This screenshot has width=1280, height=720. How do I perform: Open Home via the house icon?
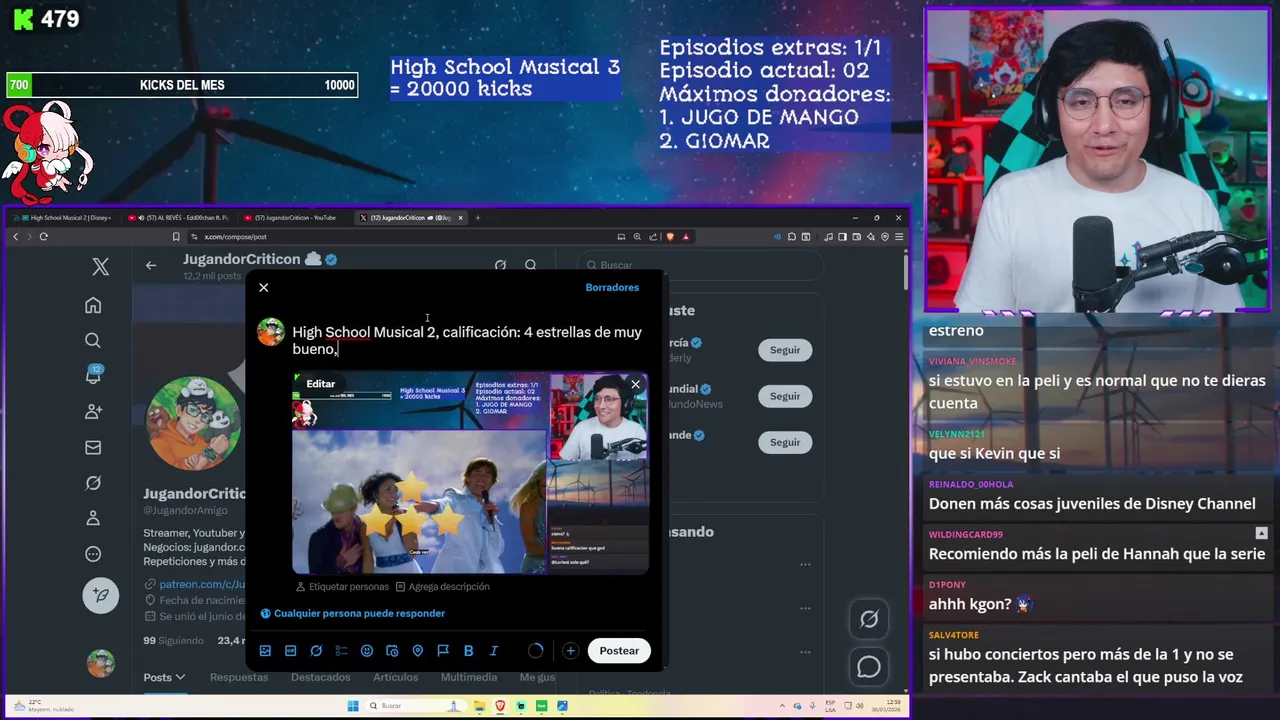[93, 305]
